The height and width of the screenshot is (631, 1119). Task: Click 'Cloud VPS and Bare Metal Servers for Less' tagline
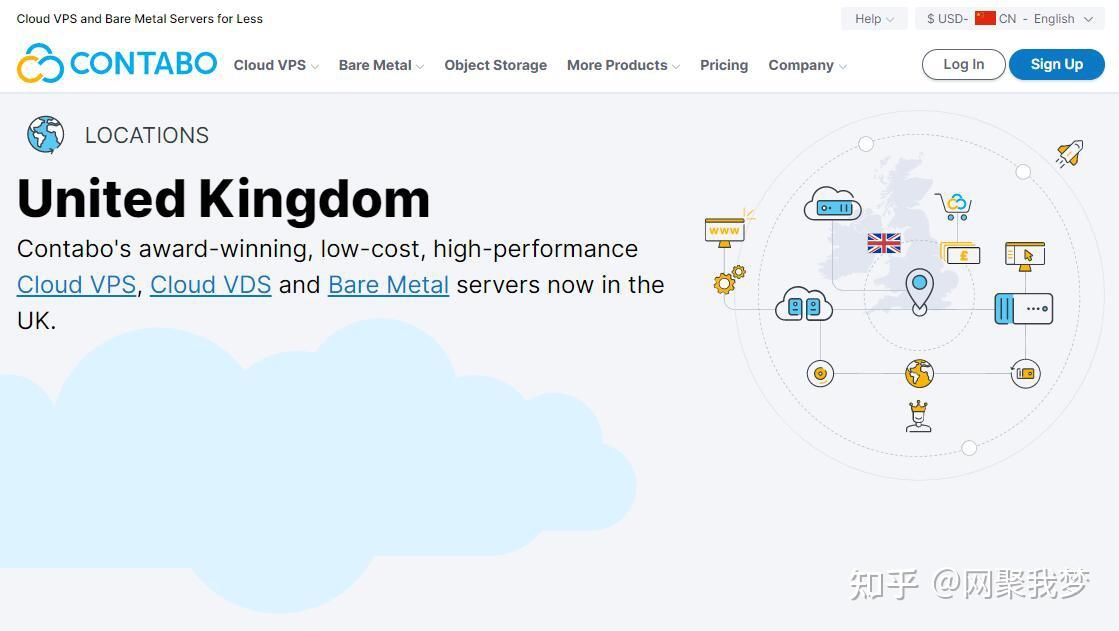[140, 19]
